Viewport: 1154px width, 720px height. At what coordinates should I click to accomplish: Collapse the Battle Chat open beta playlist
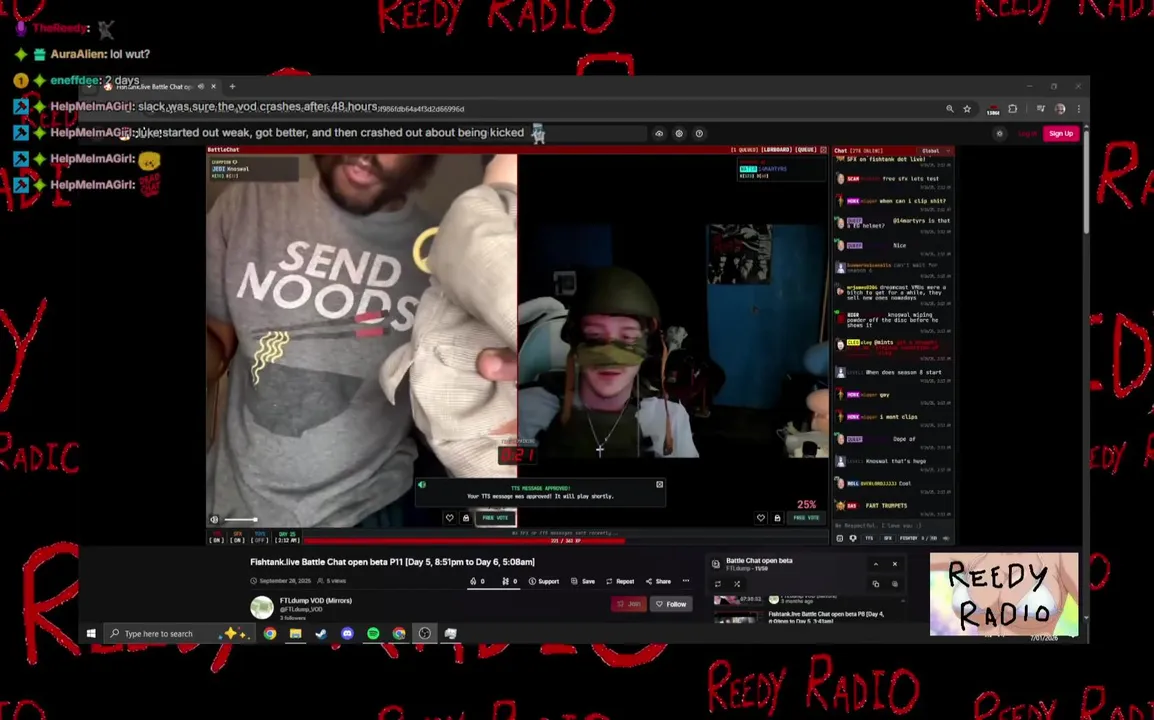pyautogui.click(x=876, y=564)
